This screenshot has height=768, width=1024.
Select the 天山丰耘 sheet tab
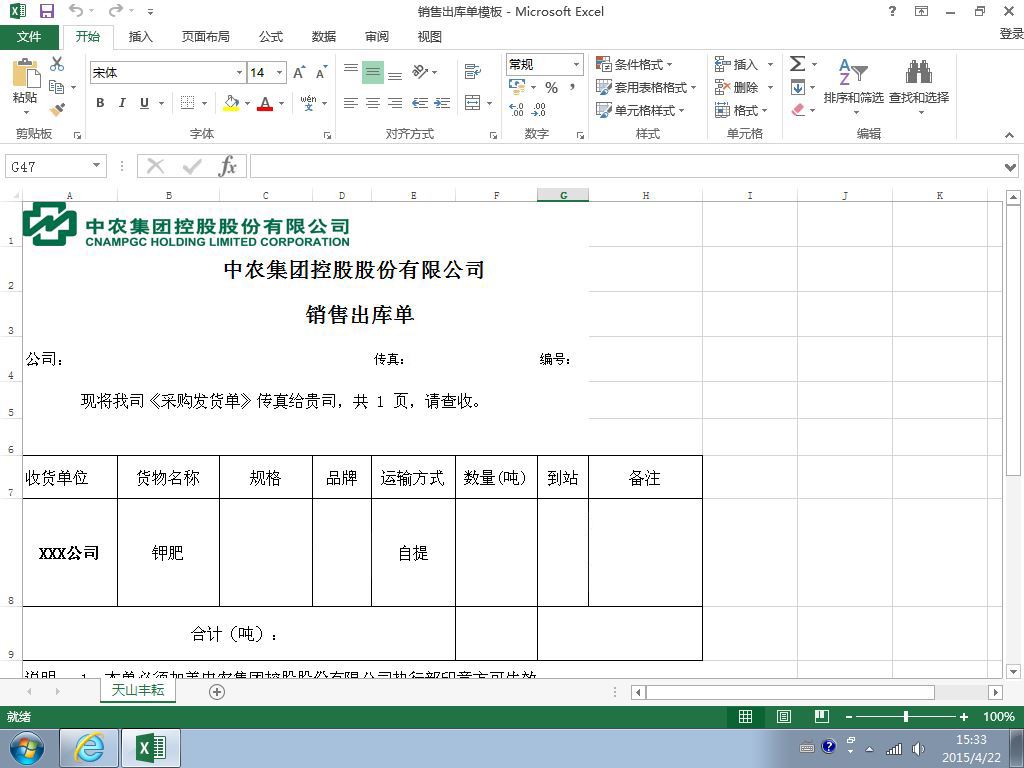pos(138,690)
